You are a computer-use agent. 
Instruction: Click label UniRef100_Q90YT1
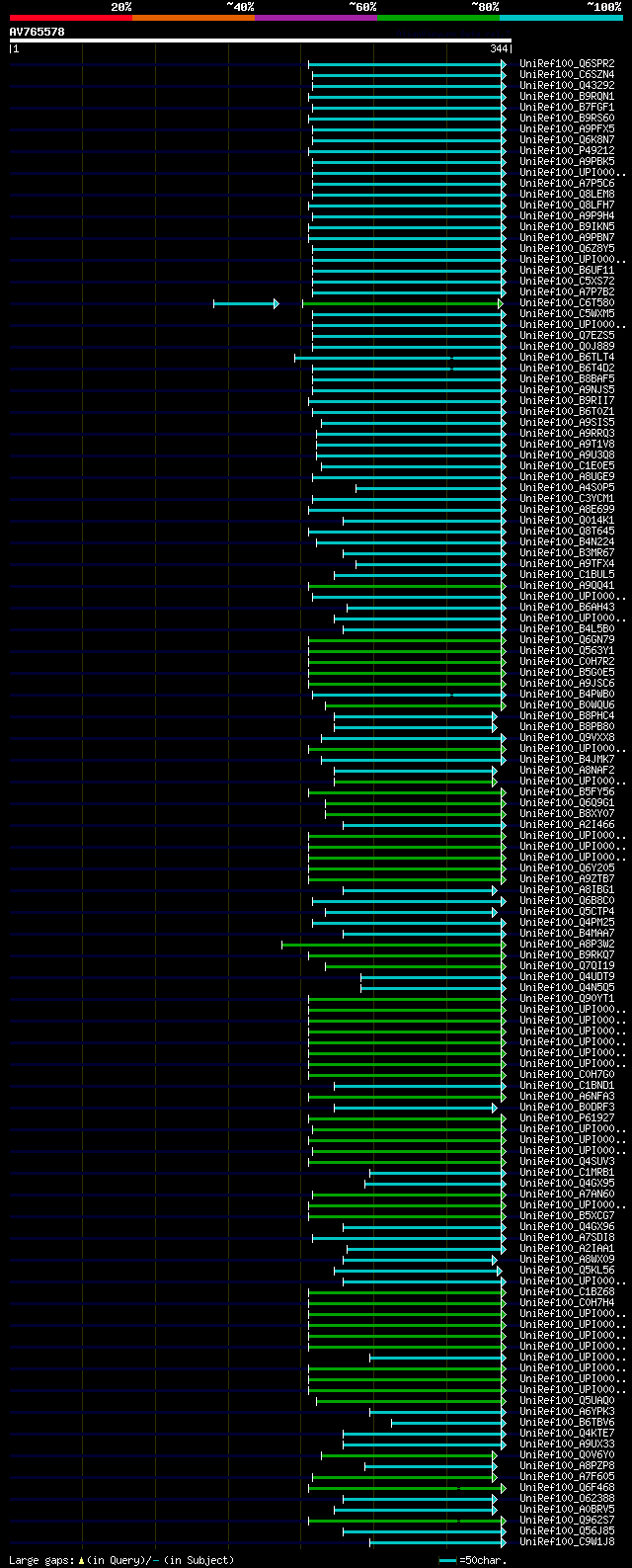point(567,998)
